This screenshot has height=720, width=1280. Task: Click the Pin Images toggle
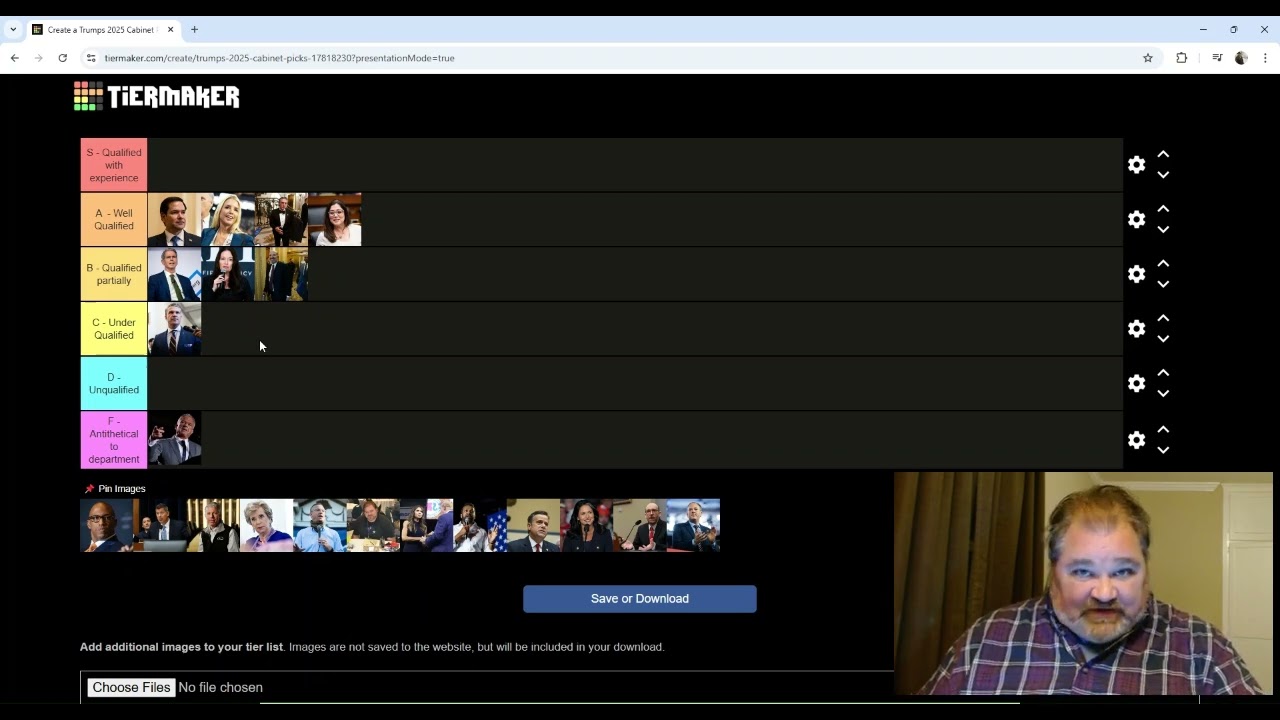(115, 489)
